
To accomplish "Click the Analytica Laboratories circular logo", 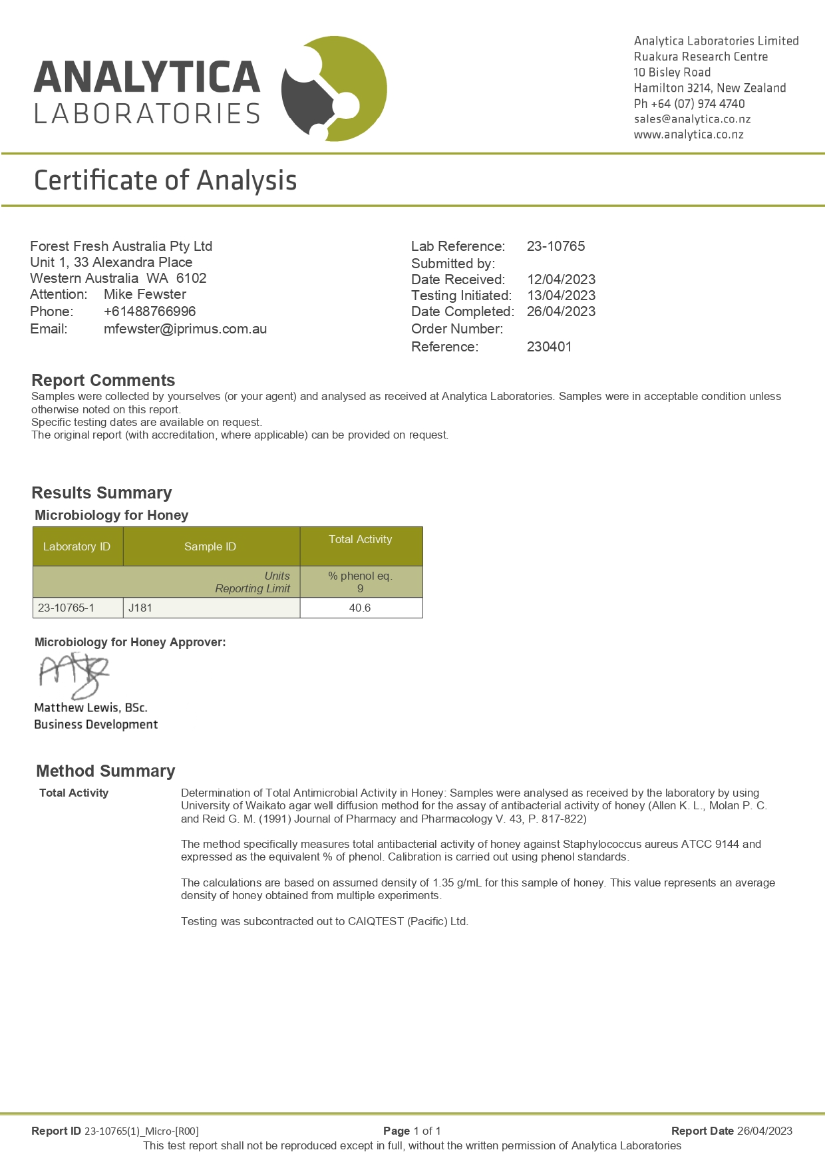I will pos(334,88).
